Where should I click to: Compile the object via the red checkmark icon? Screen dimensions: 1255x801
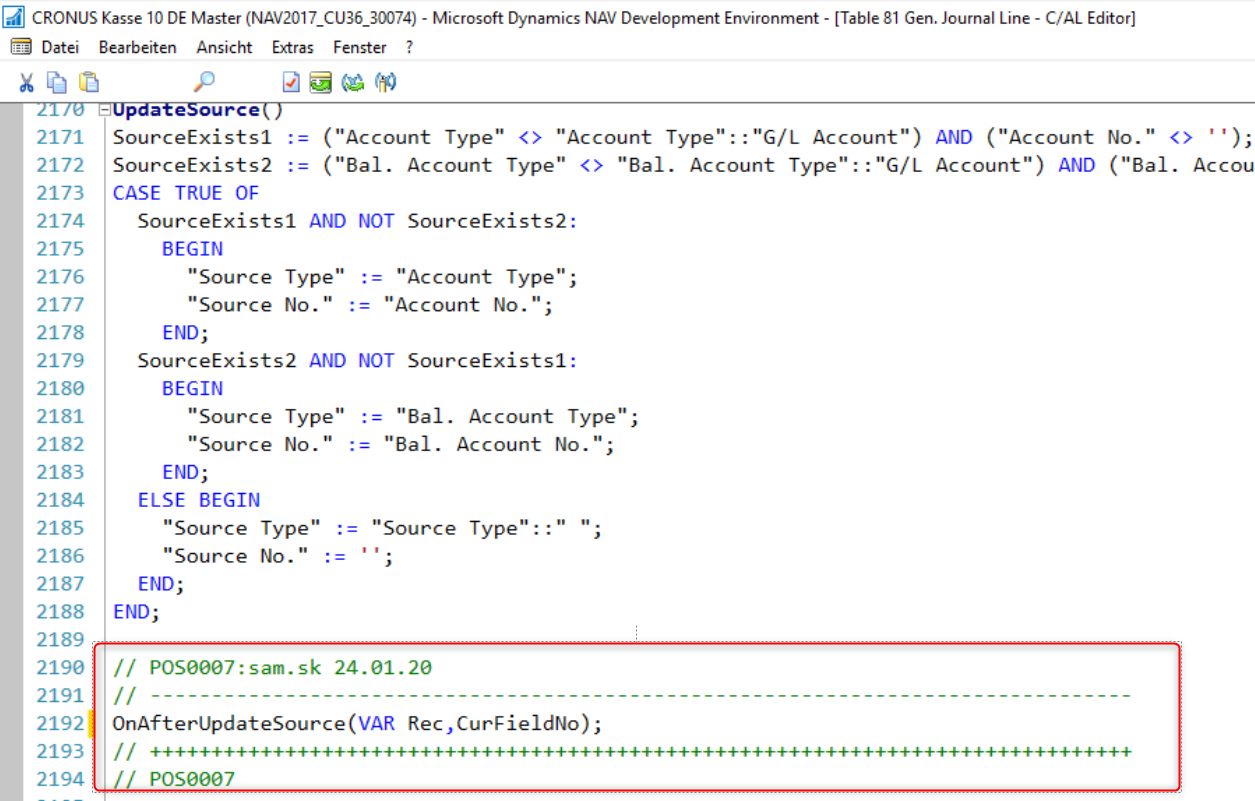[290, 82]
